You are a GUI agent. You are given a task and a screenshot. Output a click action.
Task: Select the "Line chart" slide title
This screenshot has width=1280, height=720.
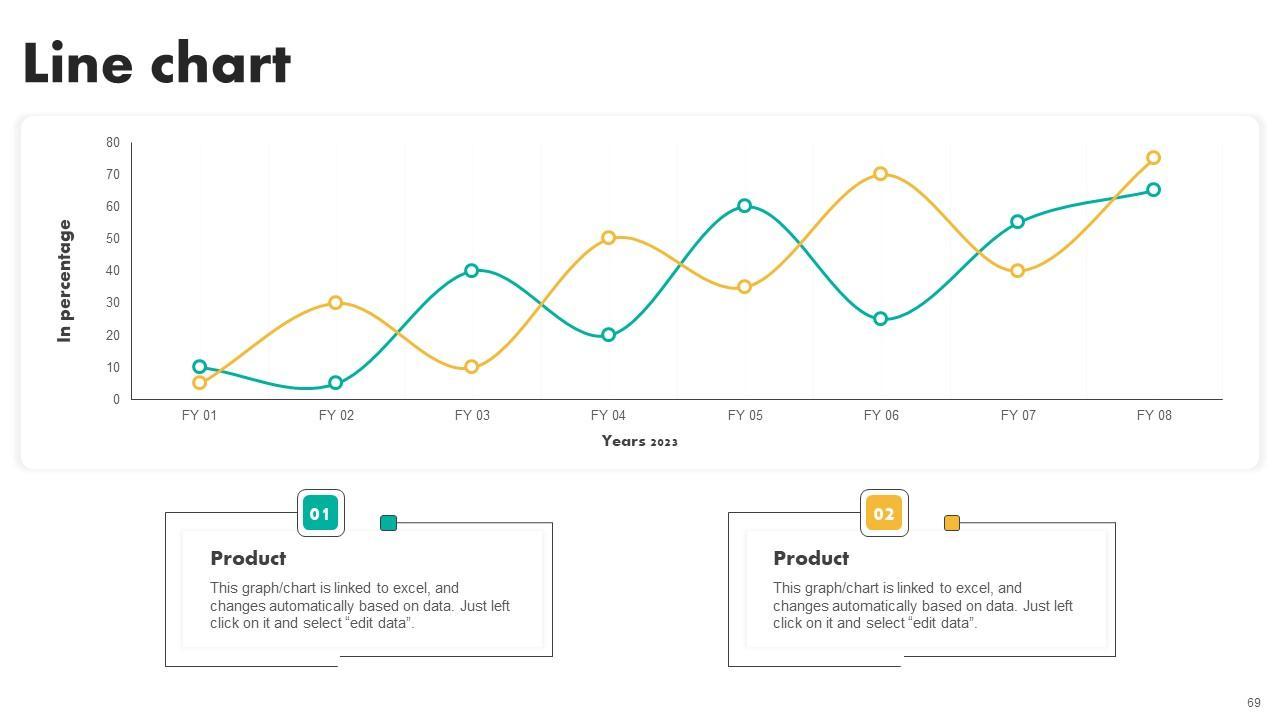(x=157, y=64)
